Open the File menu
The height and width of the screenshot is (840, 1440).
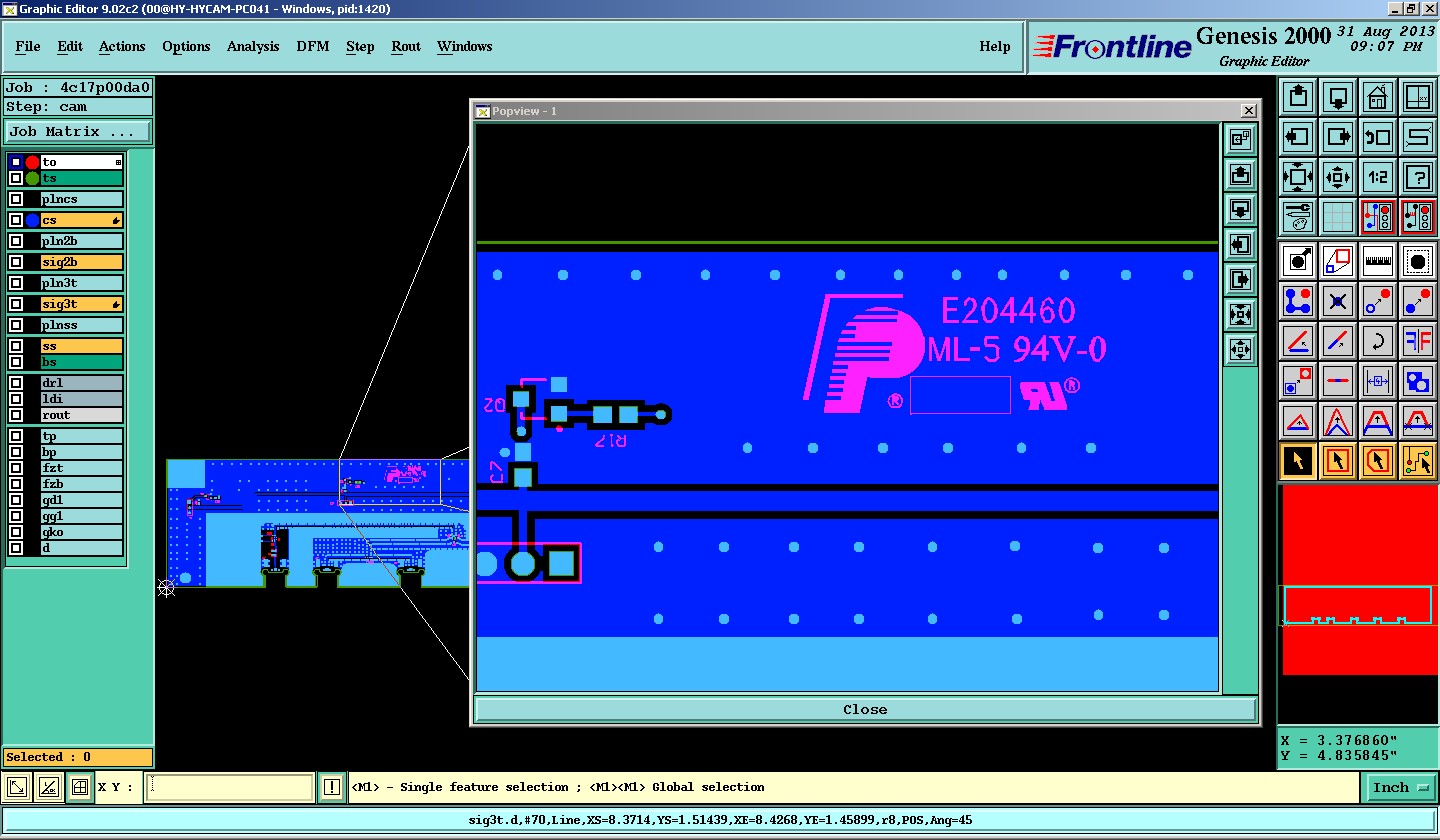[28, 46]
